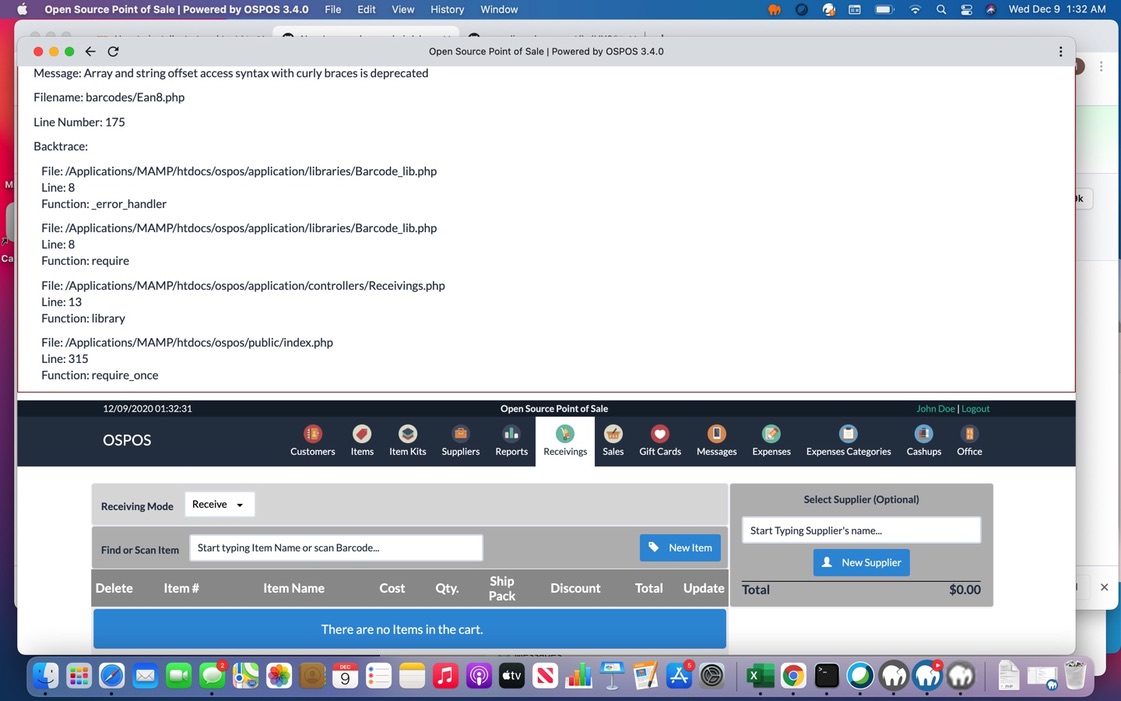The width and height of the screenshot is (1121, 701).
Task: Click the New Supplier button
Action: pyautogui.click(x=861, y=562)
